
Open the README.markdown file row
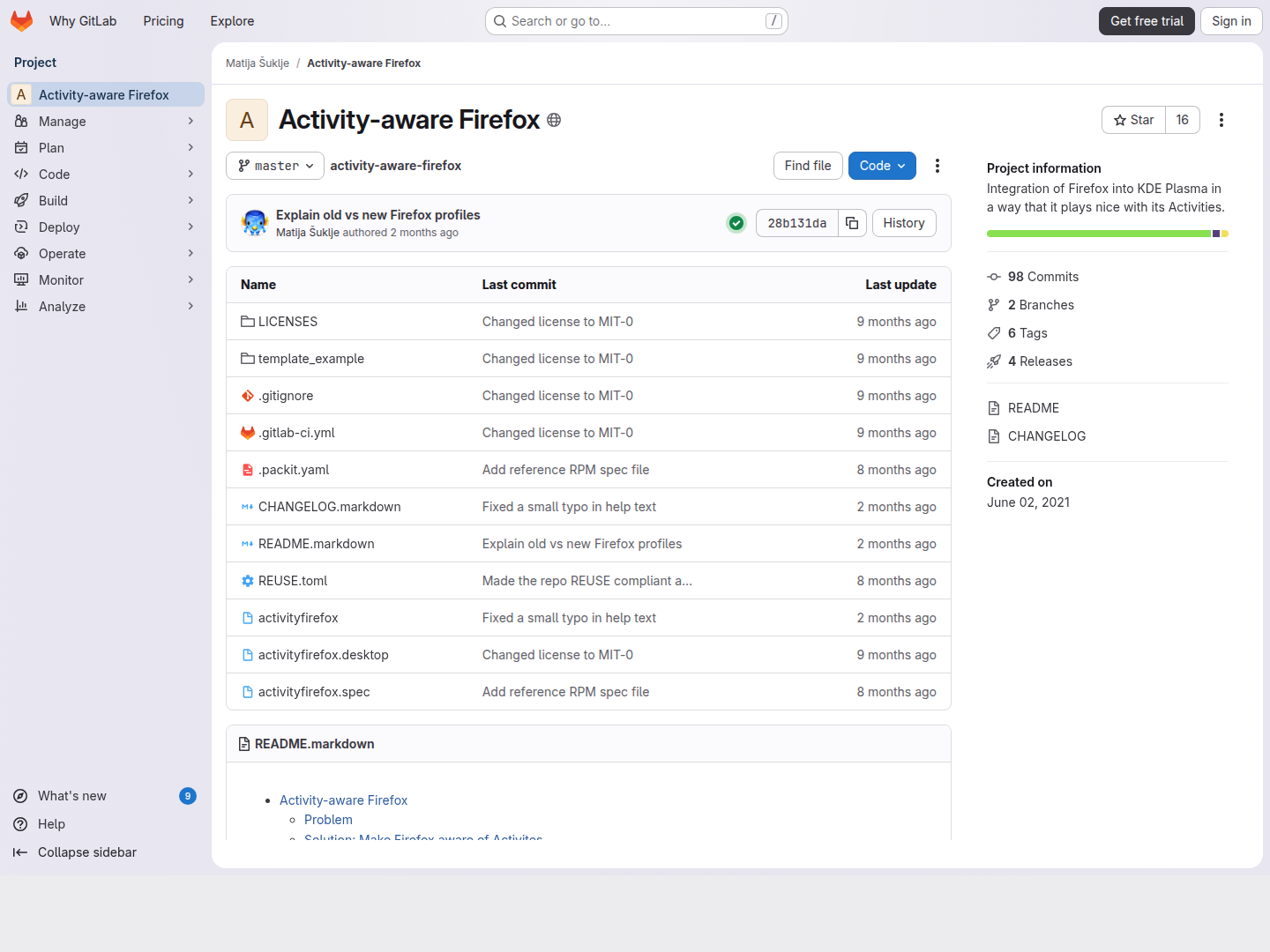point(588,544)
